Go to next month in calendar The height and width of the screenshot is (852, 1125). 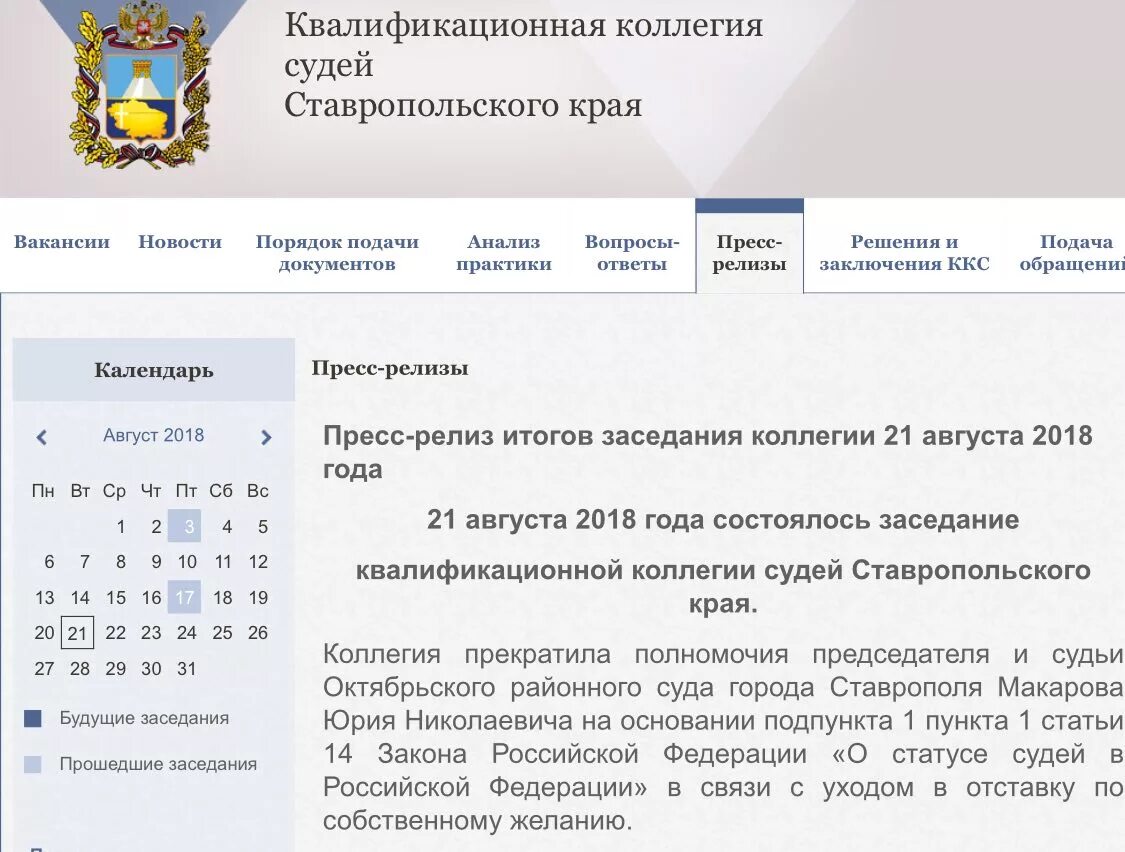click(x=266, y=437)
